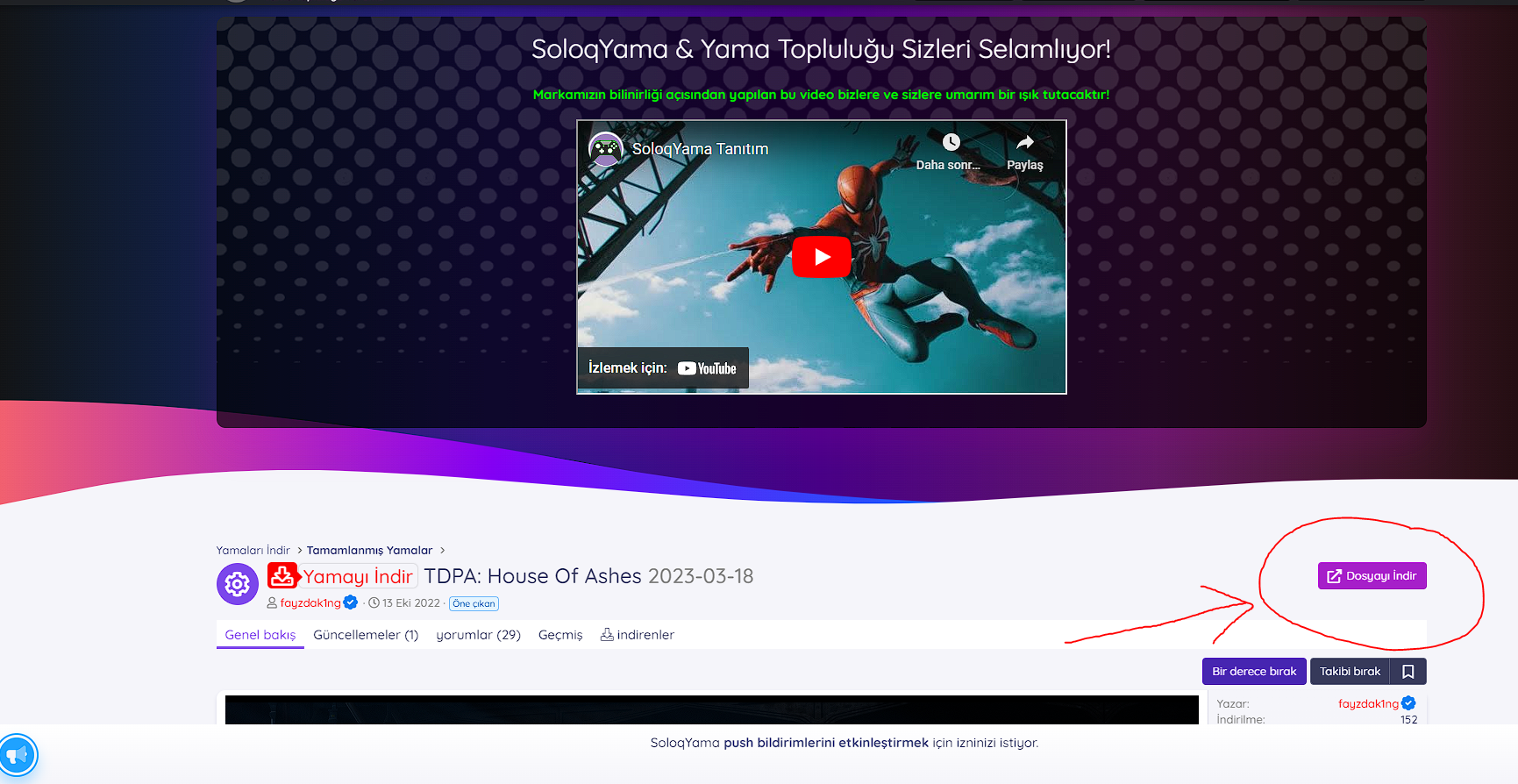Click the İndirilme count 152
Viewport: 1518px width, 784px height.
[1408, 719]
